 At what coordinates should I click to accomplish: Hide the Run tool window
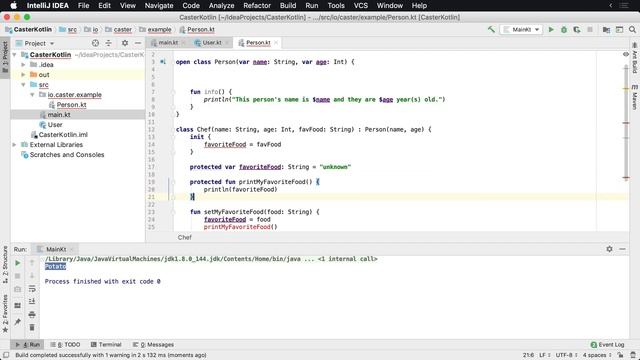pos(622,249)
